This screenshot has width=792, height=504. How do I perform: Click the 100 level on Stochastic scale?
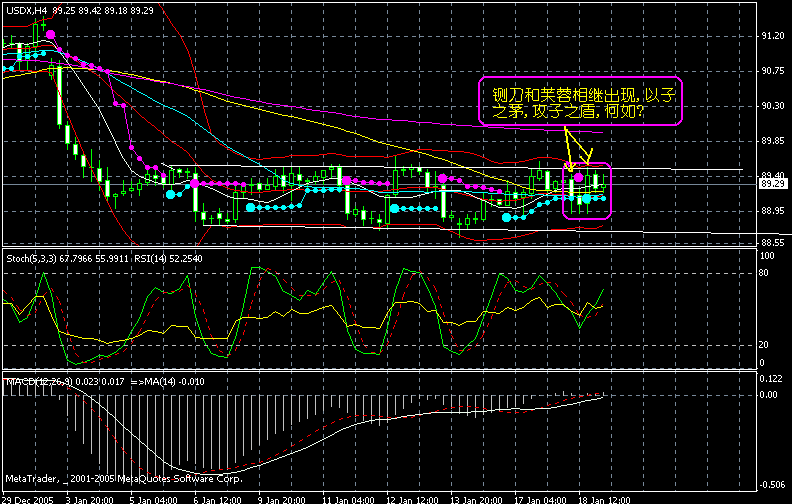[x=767, y=256]
